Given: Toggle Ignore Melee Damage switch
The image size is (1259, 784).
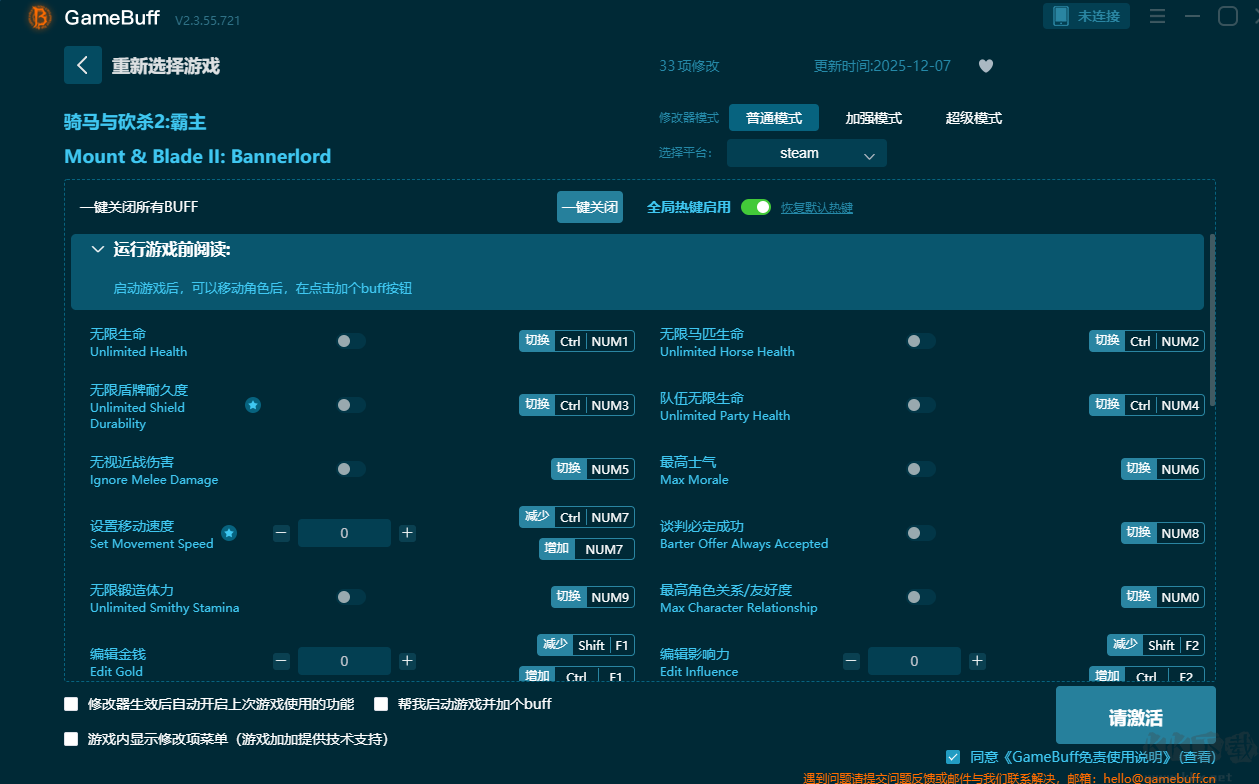Looking at the screenshot, I should point(351,469).
